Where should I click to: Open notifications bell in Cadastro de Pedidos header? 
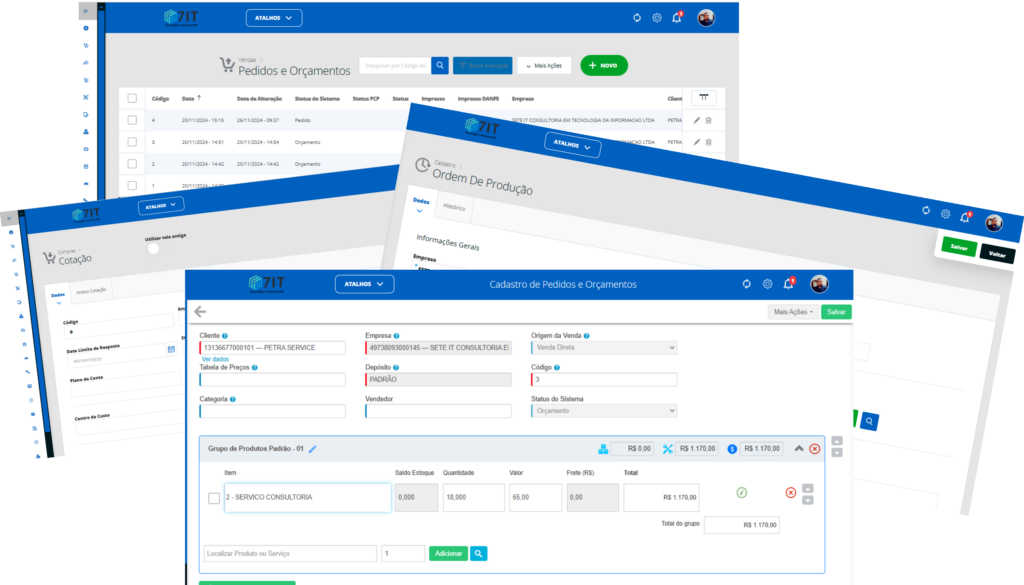tap(788, 283)
